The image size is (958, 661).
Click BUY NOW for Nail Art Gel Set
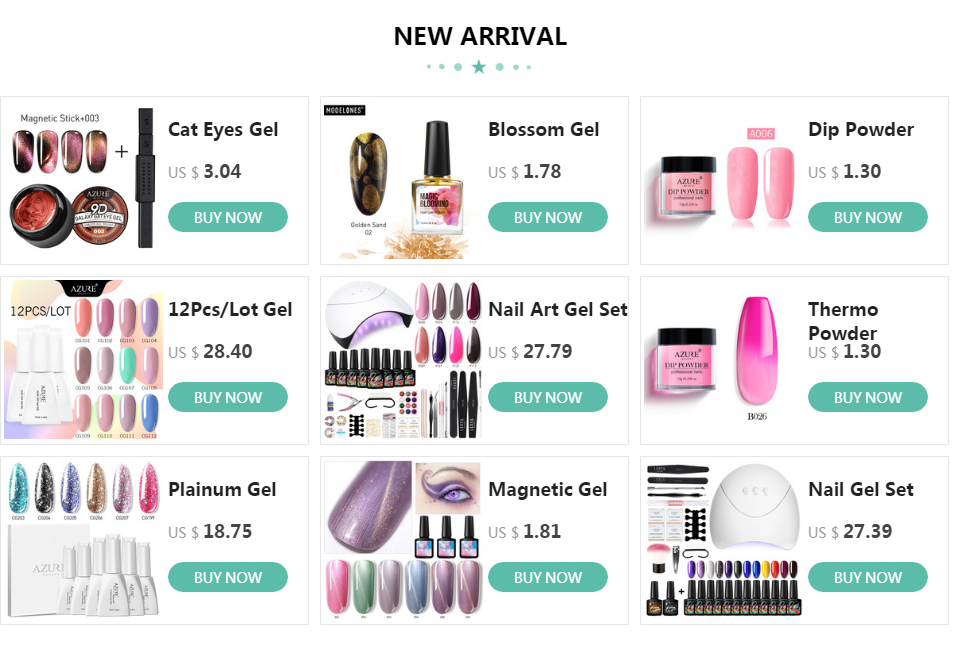coord(547,397)
